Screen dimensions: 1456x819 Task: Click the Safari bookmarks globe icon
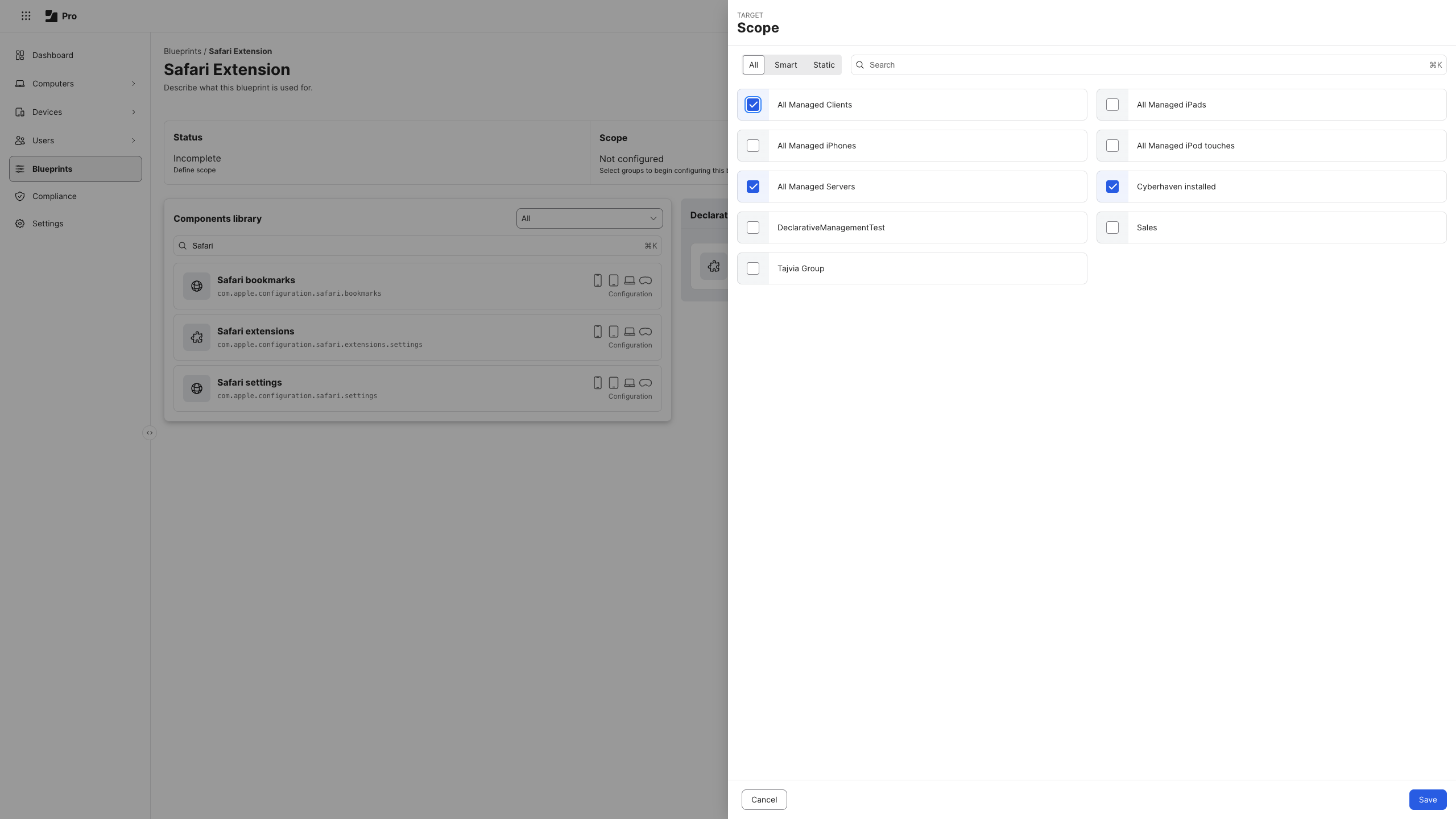tap(197, 286)
